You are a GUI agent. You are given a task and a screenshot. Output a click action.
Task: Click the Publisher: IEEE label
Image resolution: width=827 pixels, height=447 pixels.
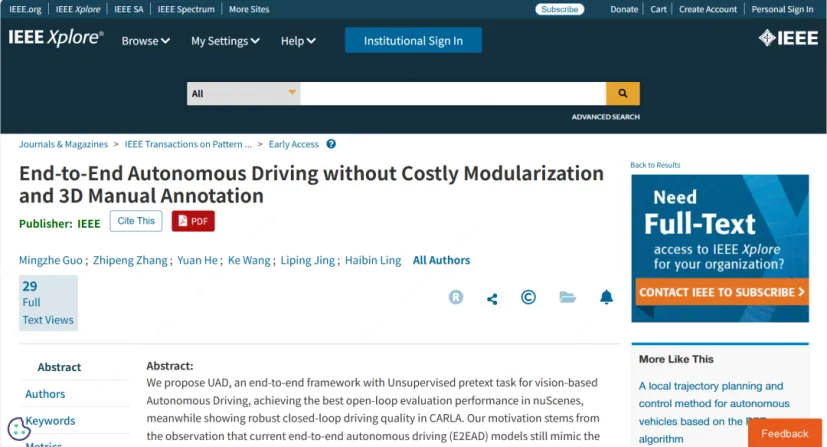point(60,224)
